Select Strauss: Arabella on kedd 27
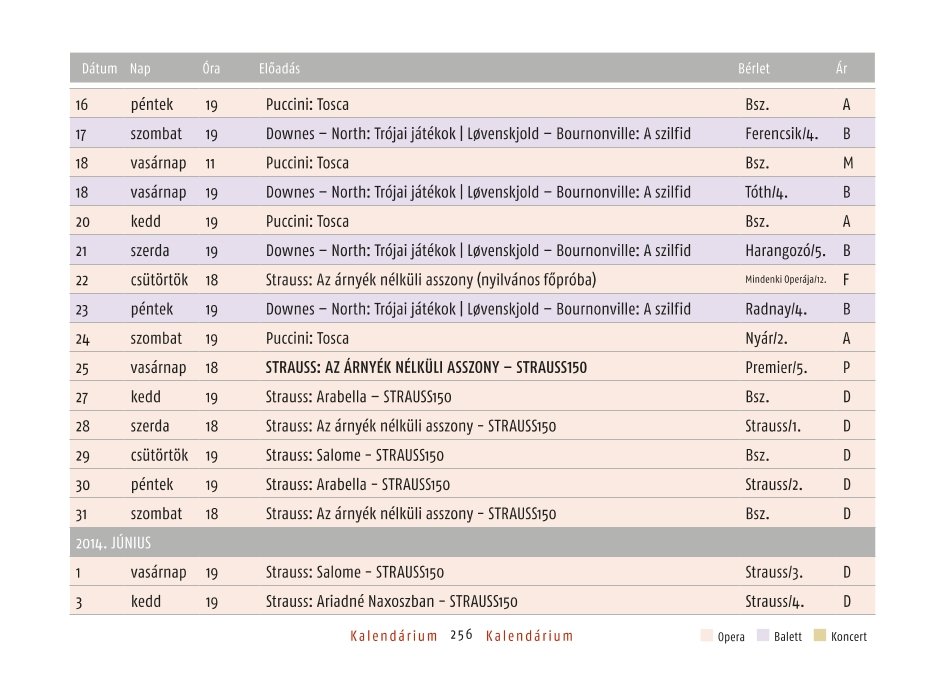This screenshot has height=679, width=944. tap(358, 397)
